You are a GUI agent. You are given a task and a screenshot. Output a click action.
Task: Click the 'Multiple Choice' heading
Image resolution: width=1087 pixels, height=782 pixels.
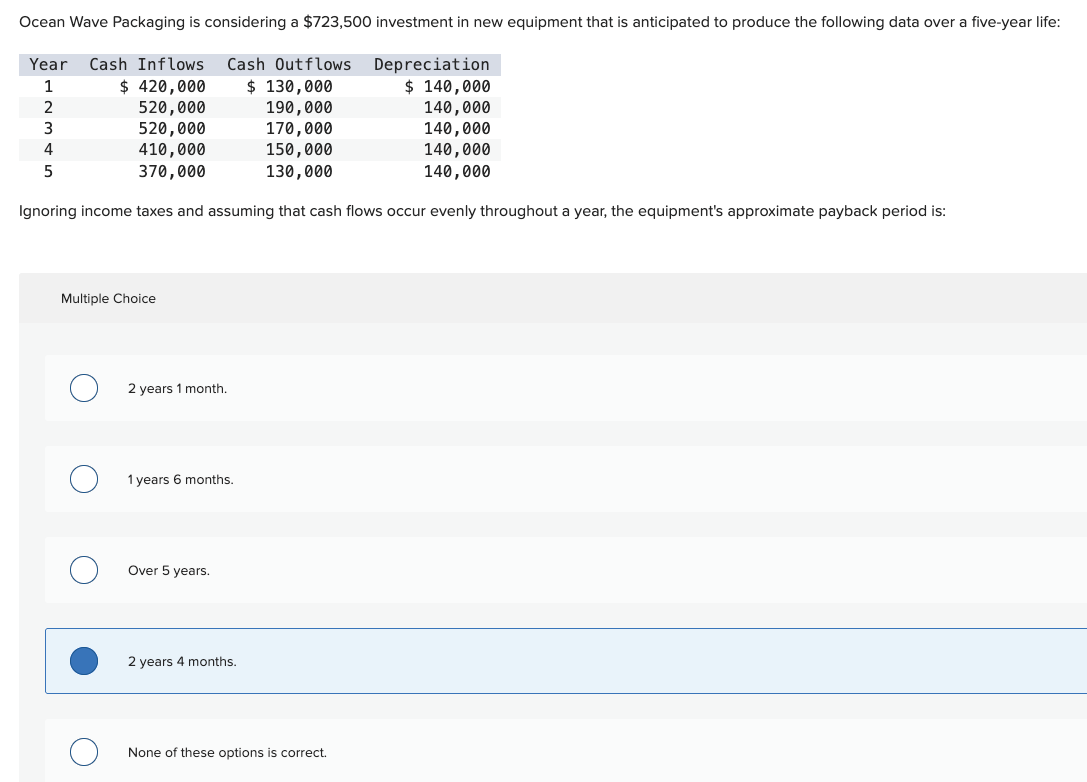(x=108, y=298)
